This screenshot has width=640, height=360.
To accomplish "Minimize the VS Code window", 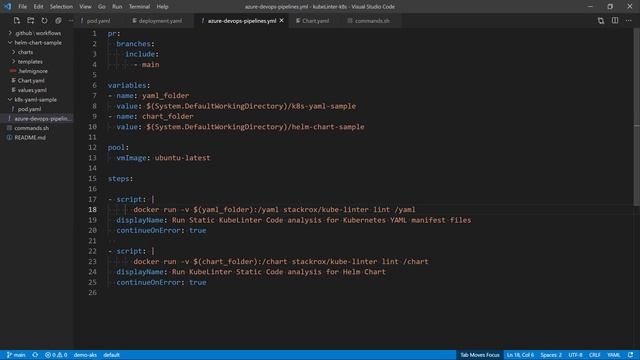I will coord(590,7).
